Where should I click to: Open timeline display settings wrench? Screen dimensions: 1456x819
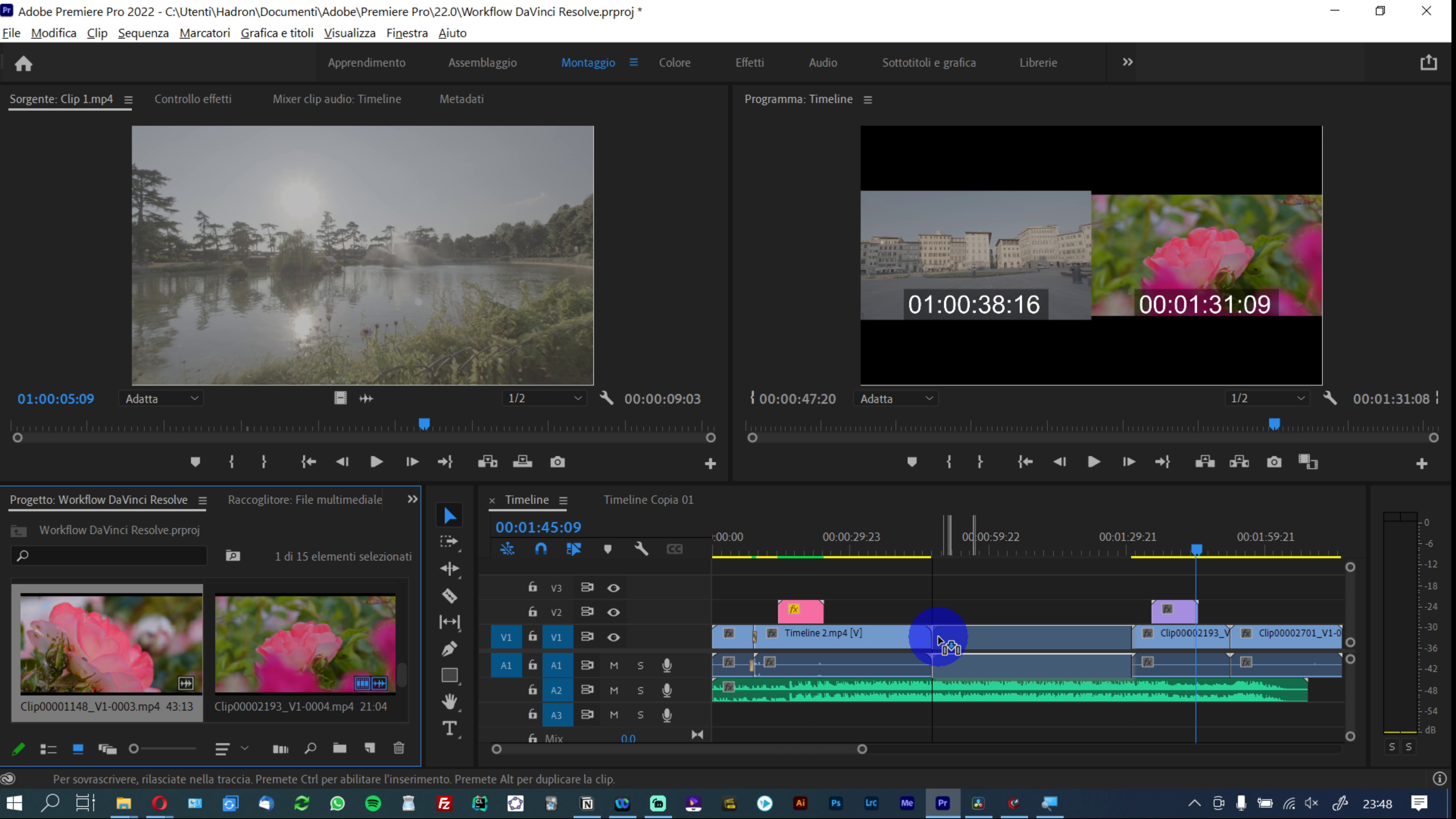click(641, 549)
